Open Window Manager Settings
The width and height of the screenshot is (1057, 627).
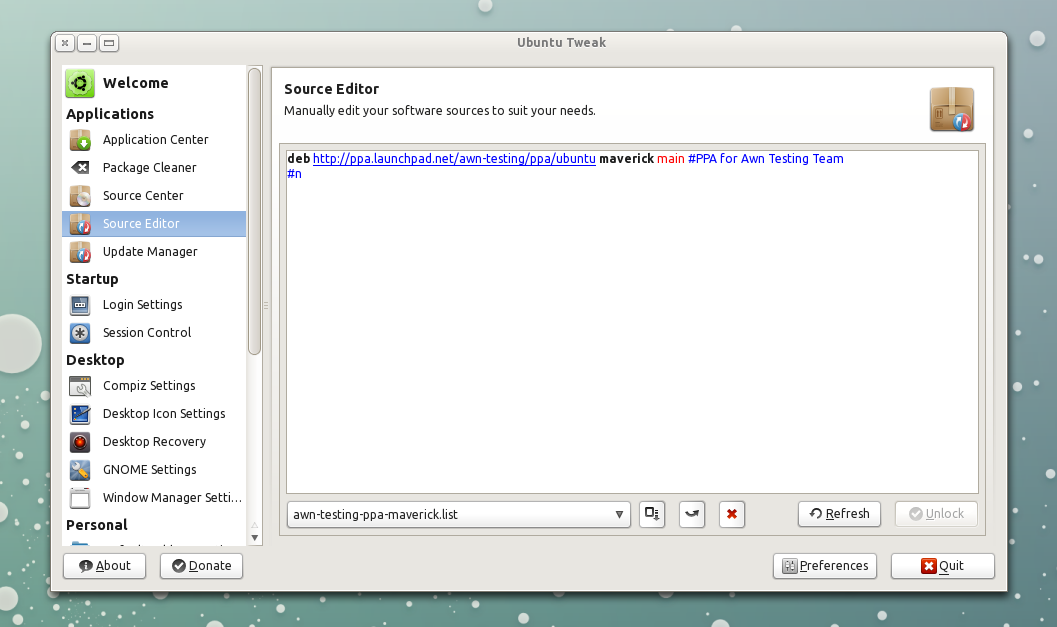[154, 498]
